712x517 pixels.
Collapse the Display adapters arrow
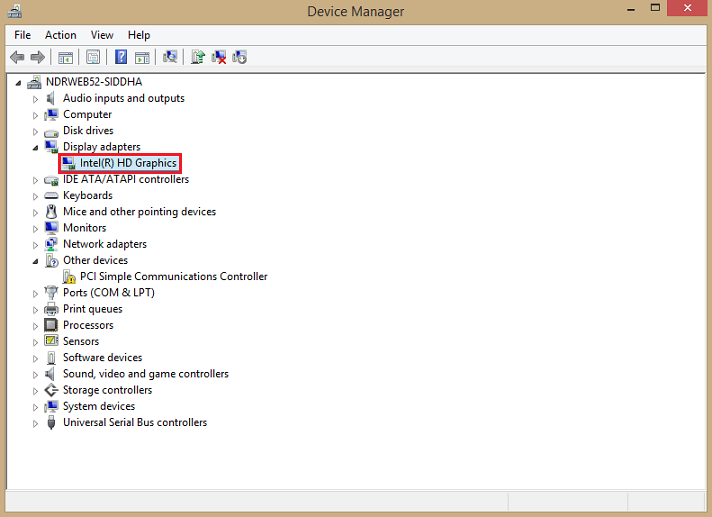(35, 148)
